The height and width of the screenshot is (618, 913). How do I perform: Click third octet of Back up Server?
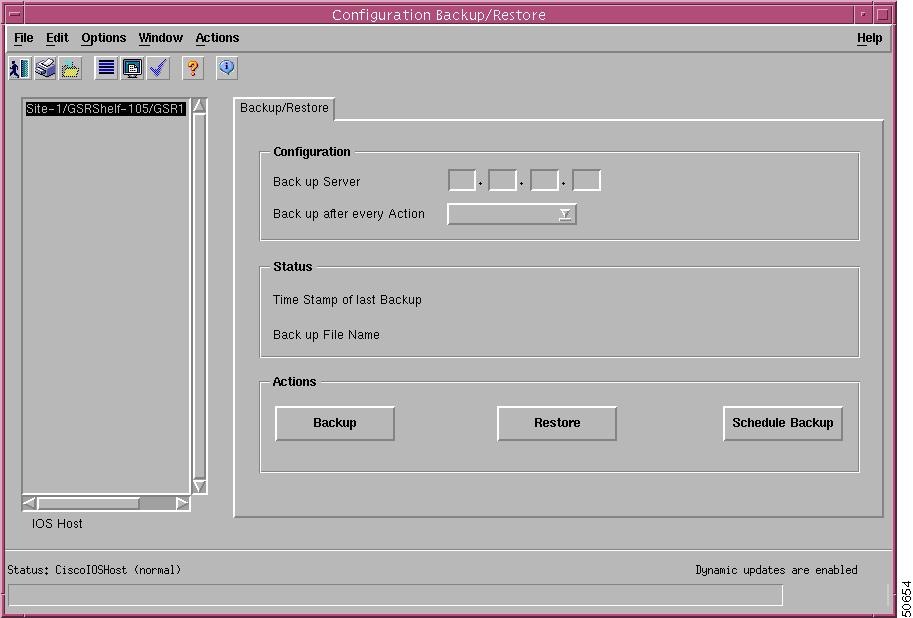544,181
